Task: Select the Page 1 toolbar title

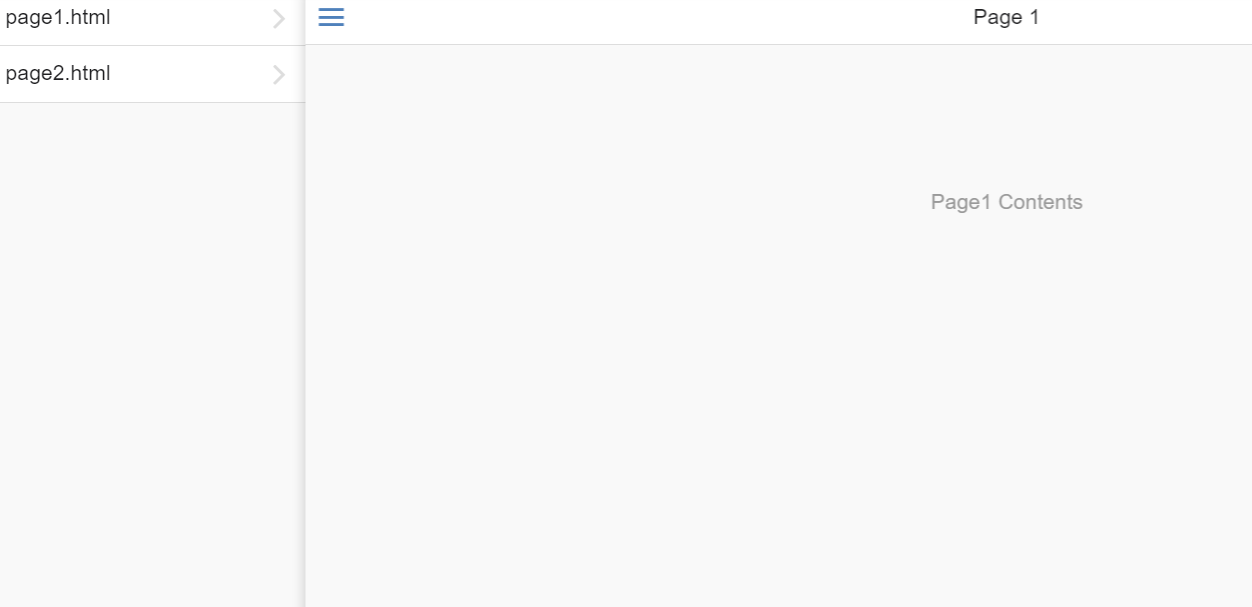Action: [x=1006, y=17]
